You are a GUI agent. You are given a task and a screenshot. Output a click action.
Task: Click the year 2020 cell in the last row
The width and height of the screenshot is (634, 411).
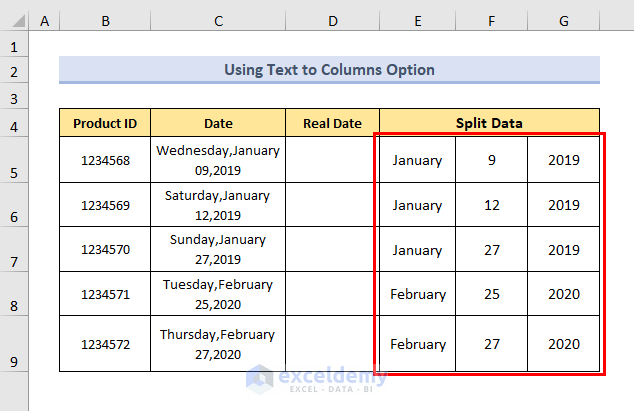click(564, 344)
